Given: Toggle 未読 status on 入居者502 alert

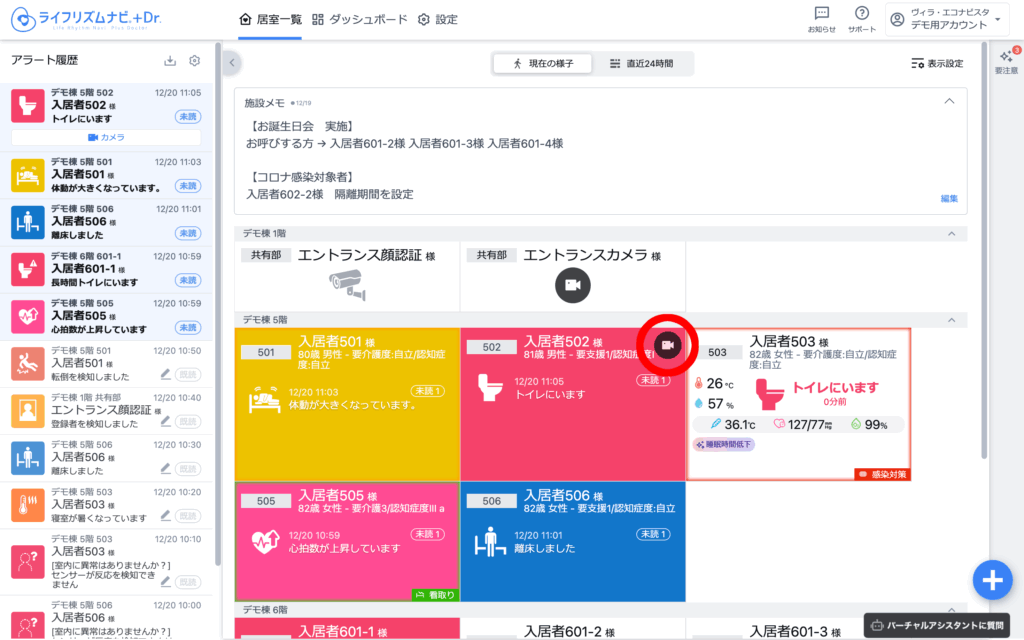Looking at the screenshot, I should [x=187, y=116].
